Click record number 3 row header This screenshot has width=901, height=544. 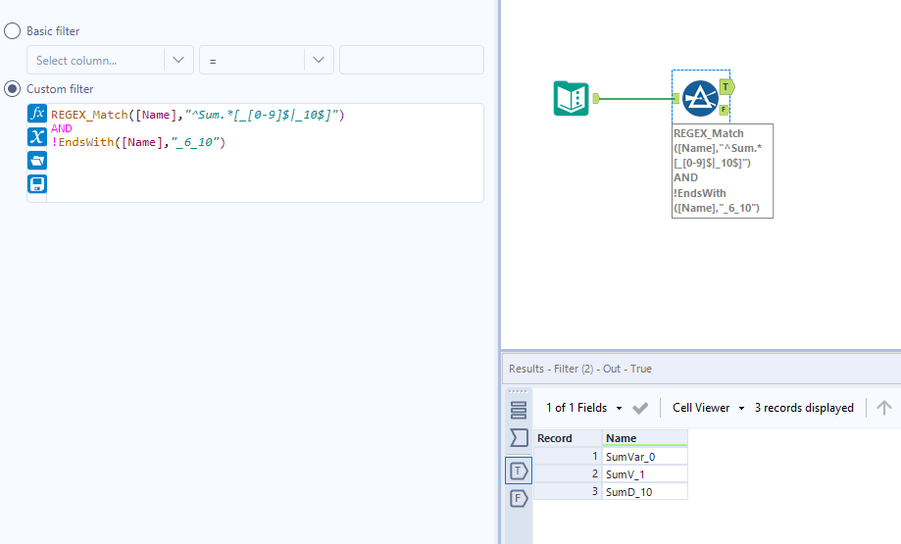[x=568, y=492]
